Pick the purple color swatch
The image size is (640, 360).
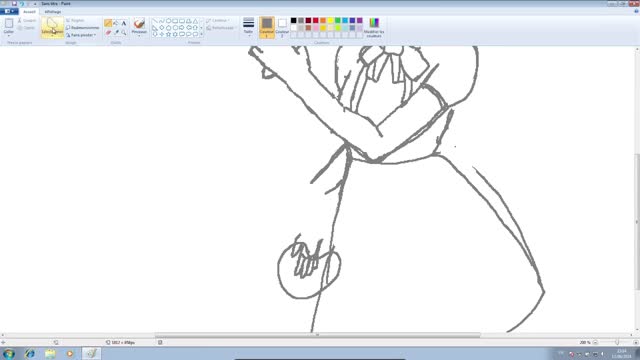tap(360, 20)
